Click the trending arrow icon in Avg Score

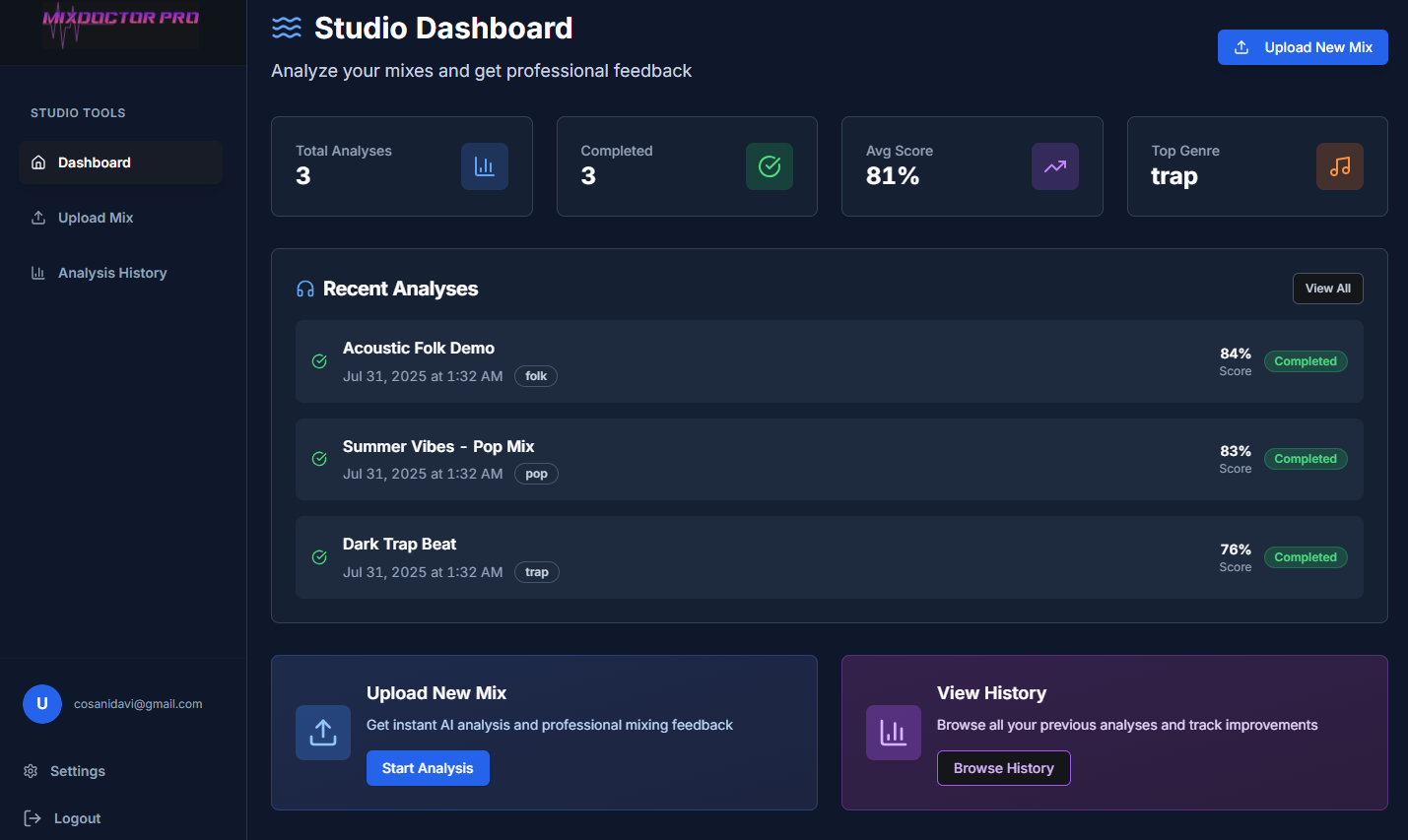point(1055,166)
